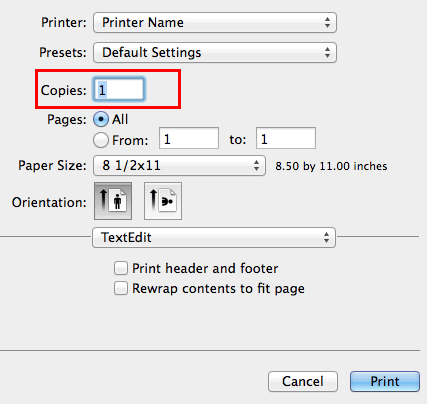Click the Print header and footer label
Image resolution: width=427 pixels, height=404 pixels.
(205, 268)
